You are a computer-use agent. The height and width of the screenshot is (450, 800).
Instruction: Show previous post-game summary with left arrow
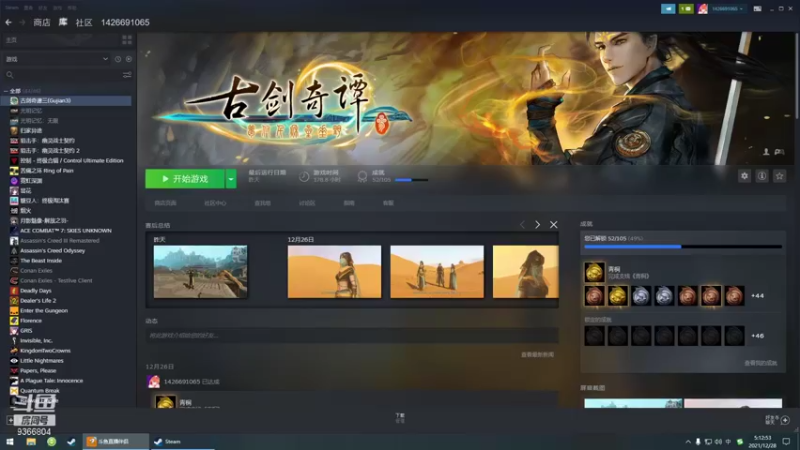pyautogui.click(x=522, y=224)
